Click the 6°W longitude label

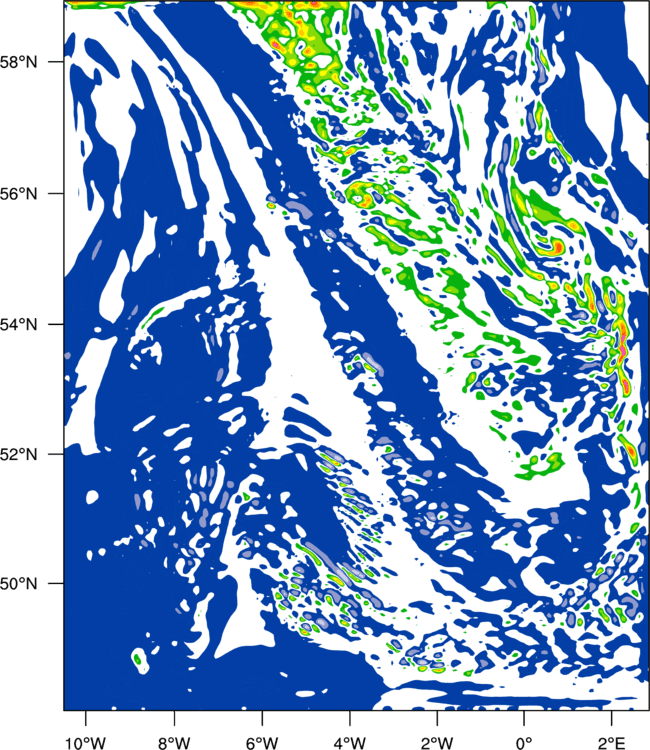(x=262, y=743)
